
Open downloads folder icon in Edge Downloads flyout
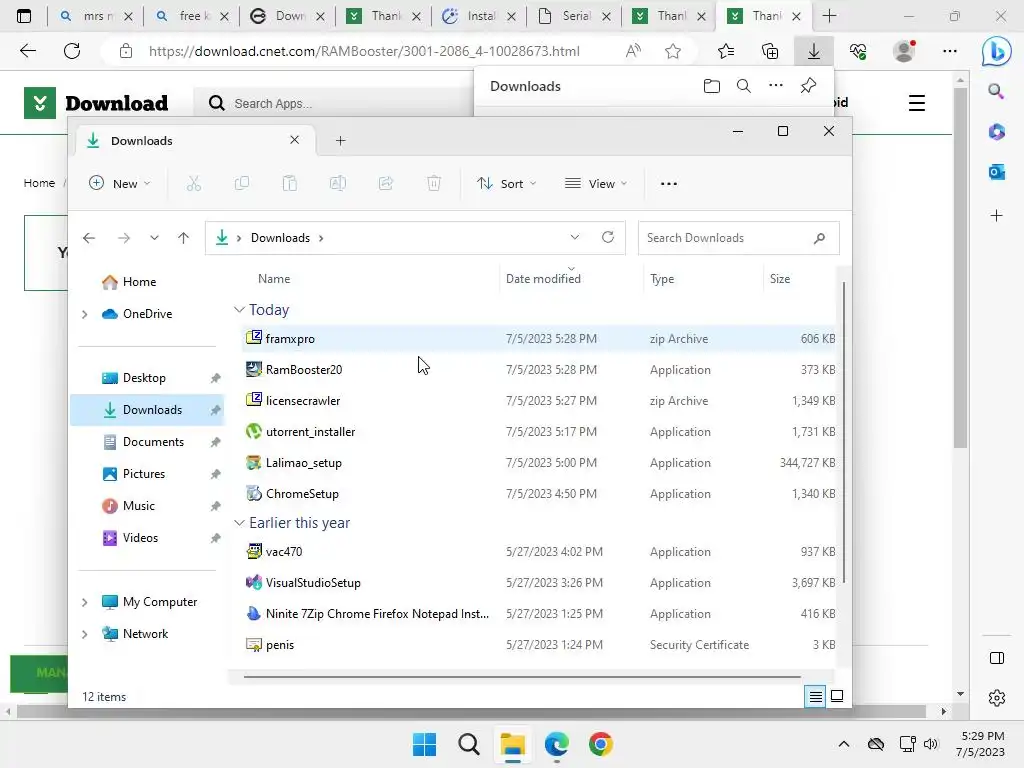[x=712, y=86]
